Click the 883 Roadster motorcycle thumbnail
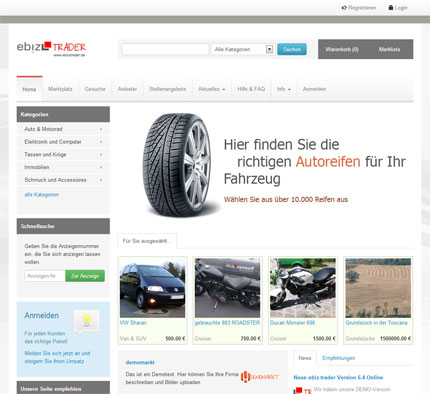 pos(227,288)
